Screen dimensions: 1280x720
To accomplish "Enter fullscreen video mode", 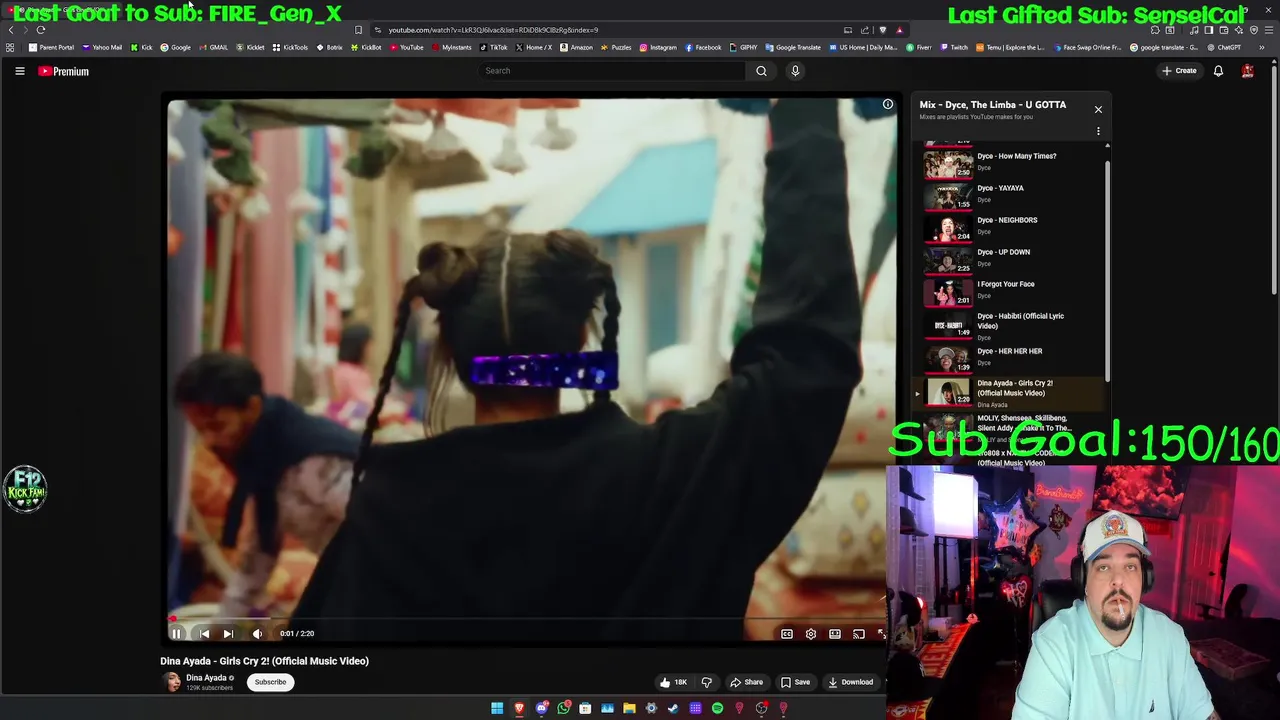I will coord(881,634).
